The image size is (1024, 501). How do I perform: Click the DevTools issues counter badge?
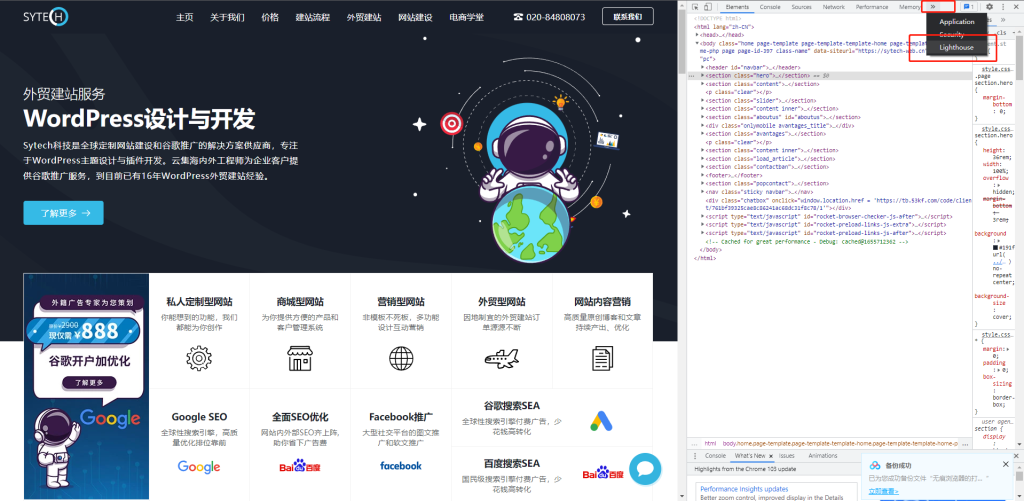click(968, 7)
